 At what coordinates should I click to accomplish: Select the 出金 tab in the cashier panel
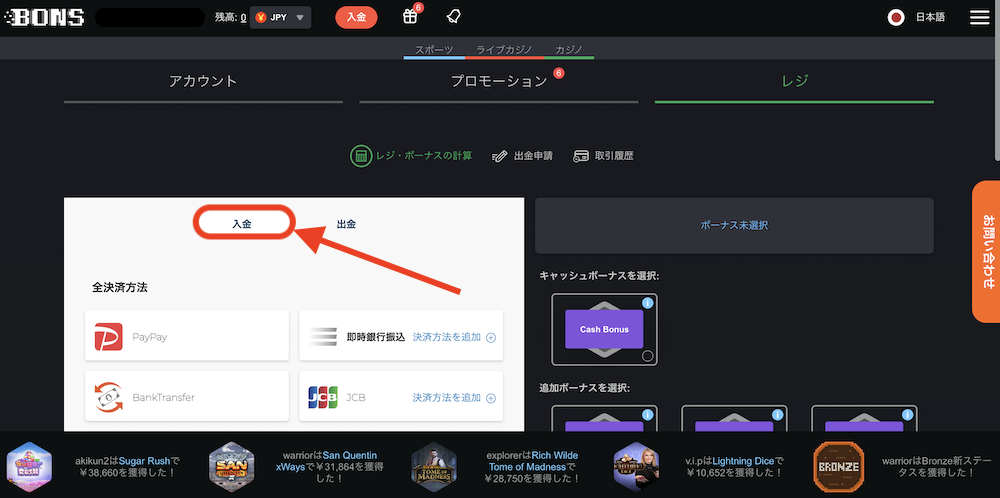346,224
